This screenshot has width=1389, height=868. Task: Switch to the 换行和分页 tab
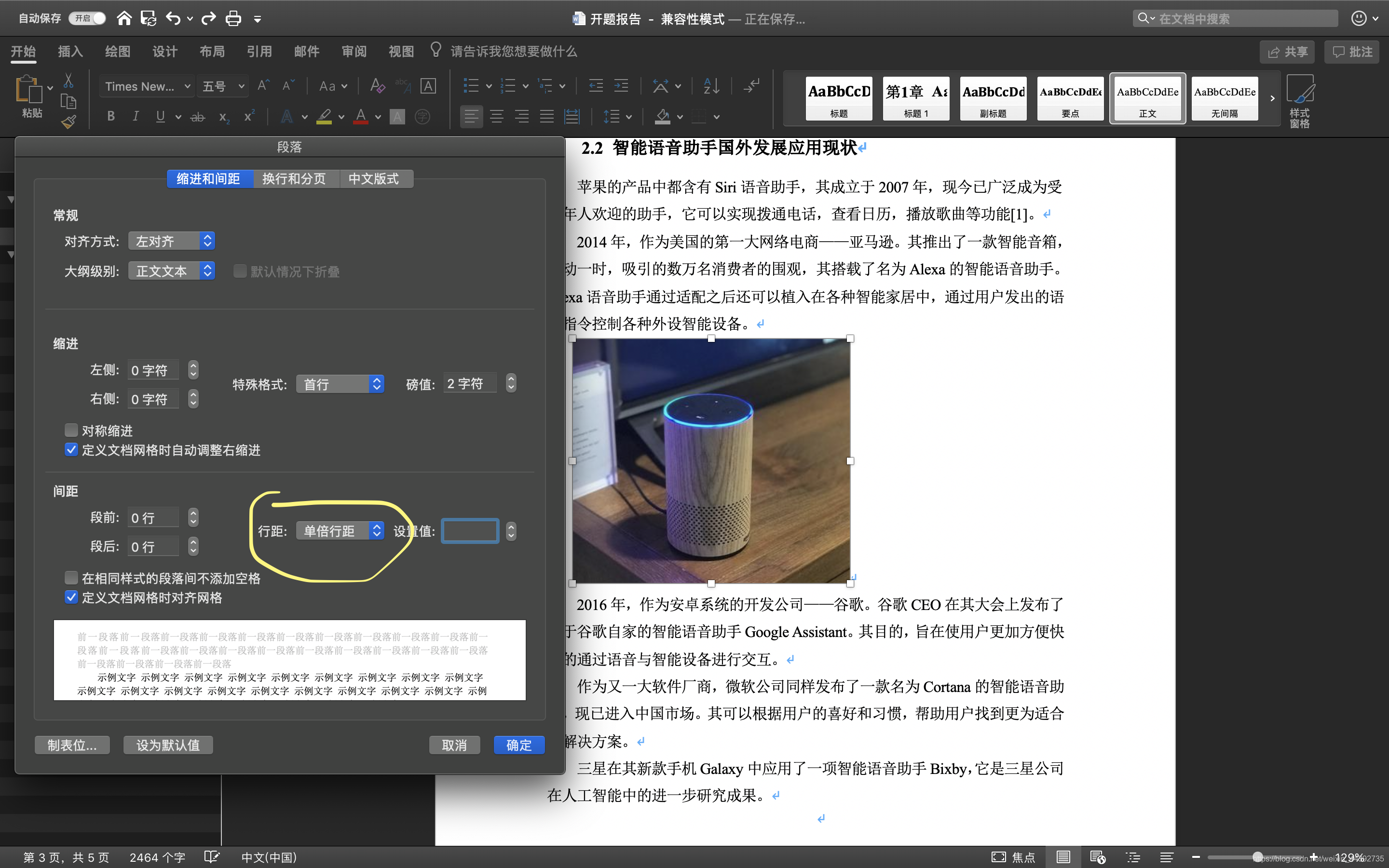coord(294,178)
